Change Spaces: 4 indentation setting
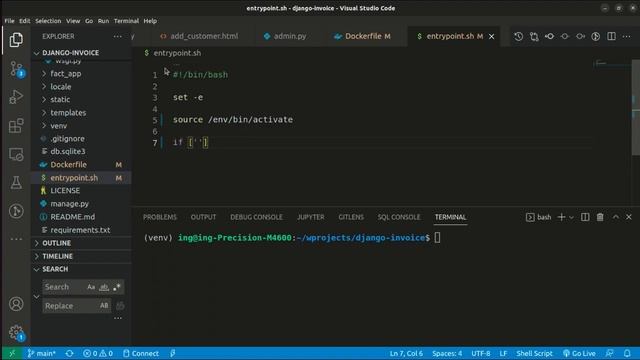The height and width of the screenshot is (360, 640). click(x=447, y=353)
